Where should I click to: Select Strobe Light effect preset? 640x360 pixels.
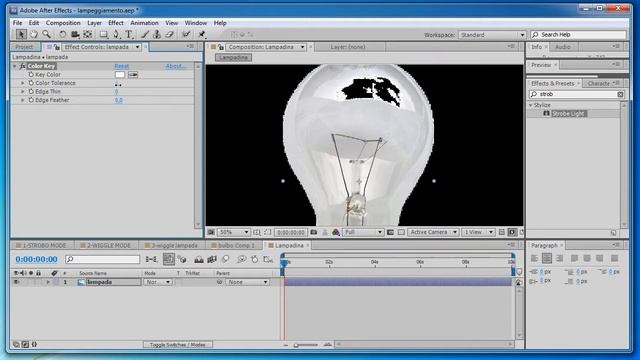(569, 114)
